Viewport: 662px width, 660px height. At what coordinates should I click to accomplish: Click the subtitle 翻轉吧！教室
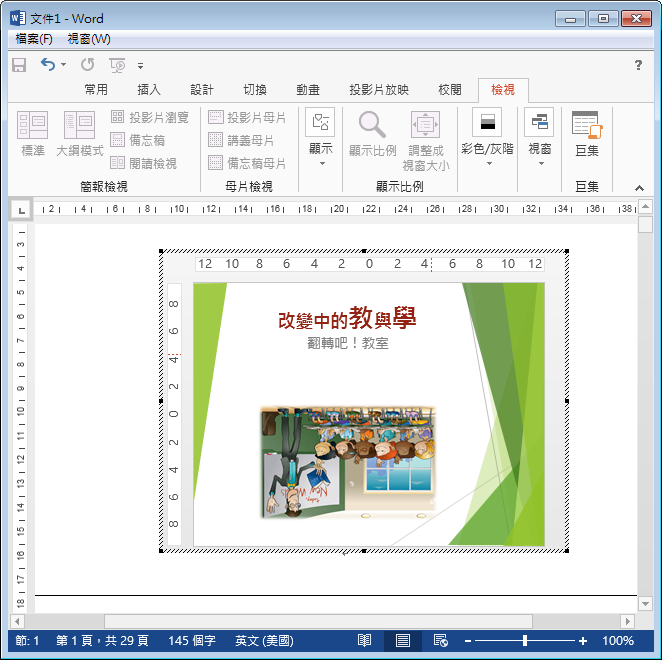click(x=347, y=343)
